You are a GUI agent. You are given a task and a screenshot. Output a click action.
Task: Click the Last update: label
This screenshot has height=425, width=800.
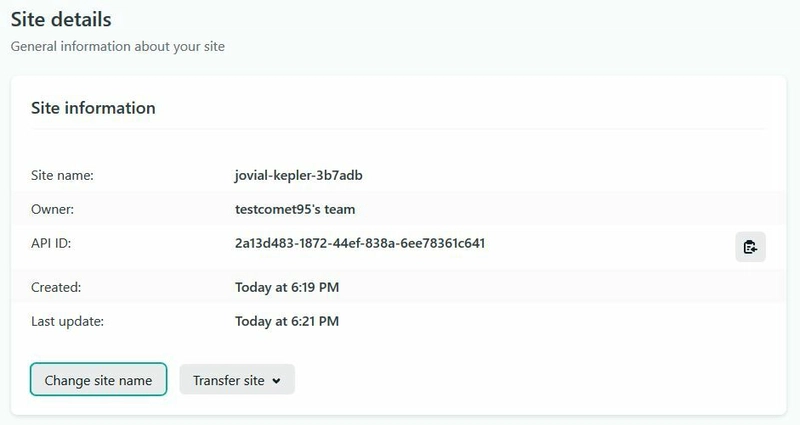coord(67,322)
